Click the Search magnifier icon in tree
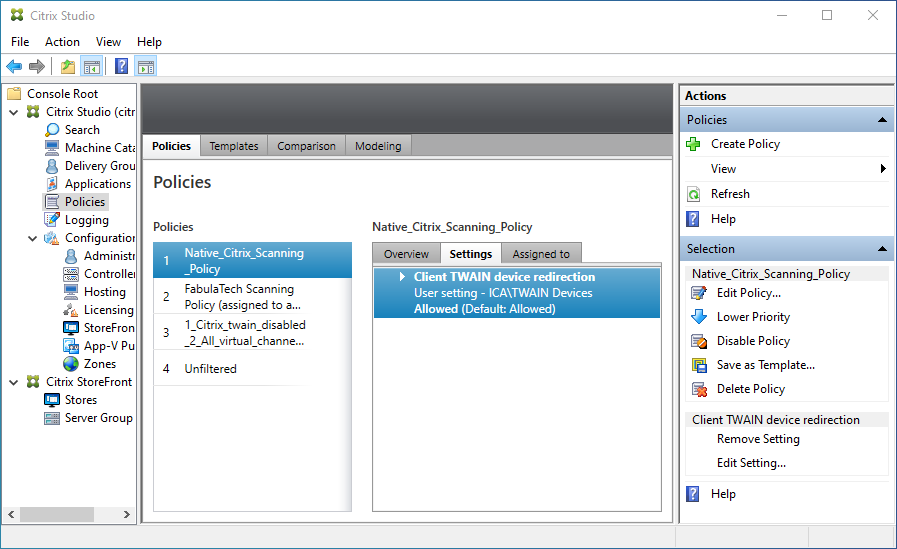 click(52, 130)
